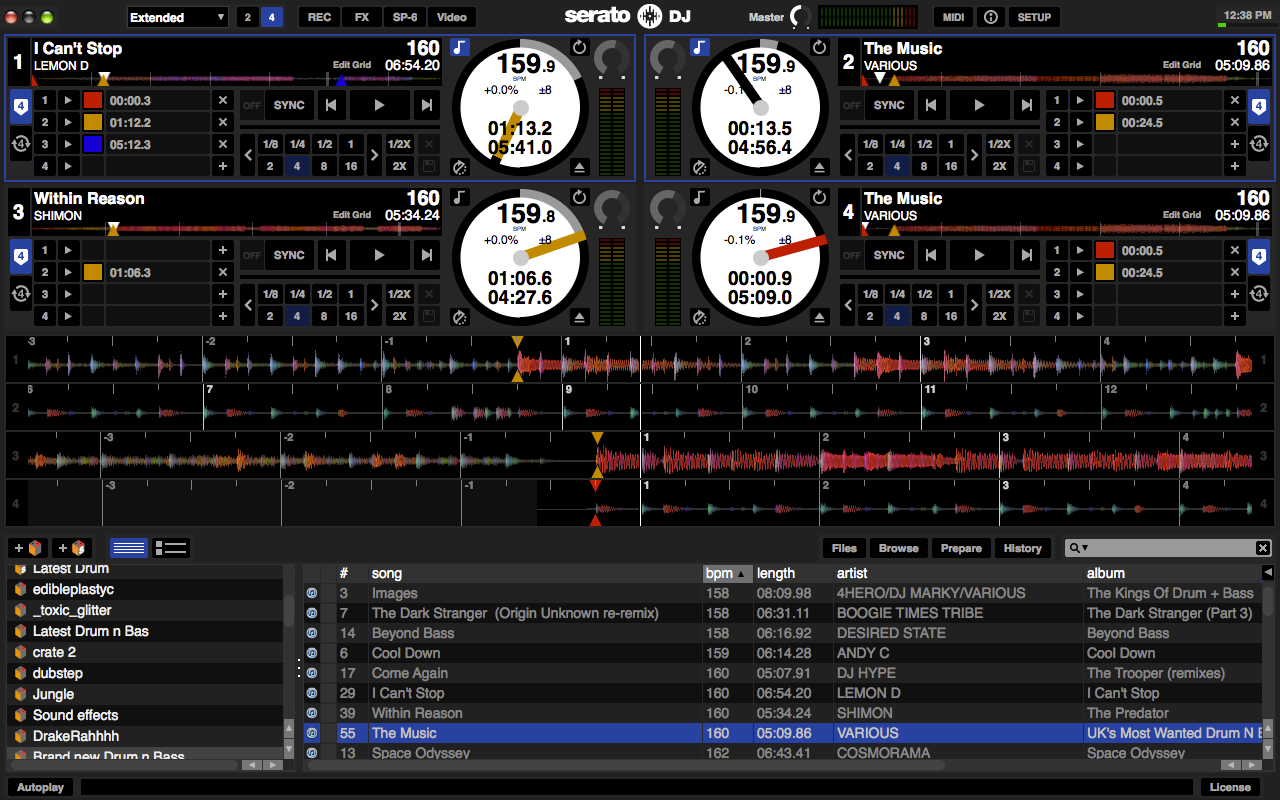Switch to 2-deck view
The image size is (1280, 800).
coord(247,17)
